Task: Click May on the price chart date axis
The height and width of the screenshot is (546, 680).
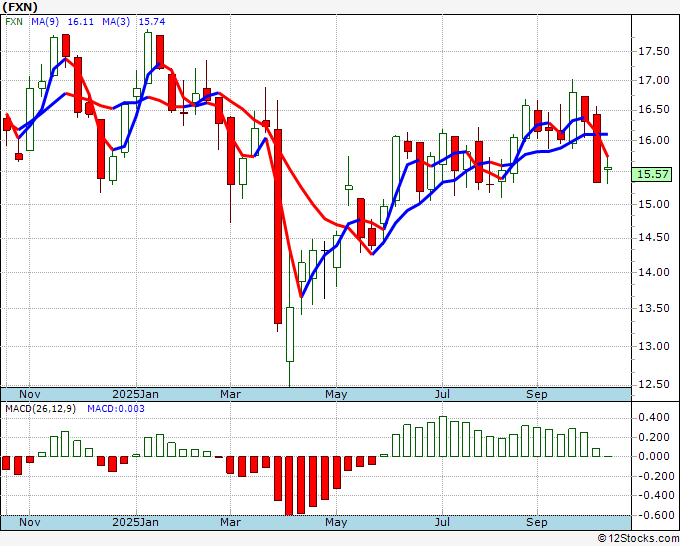Action: (x=336, y=394)
